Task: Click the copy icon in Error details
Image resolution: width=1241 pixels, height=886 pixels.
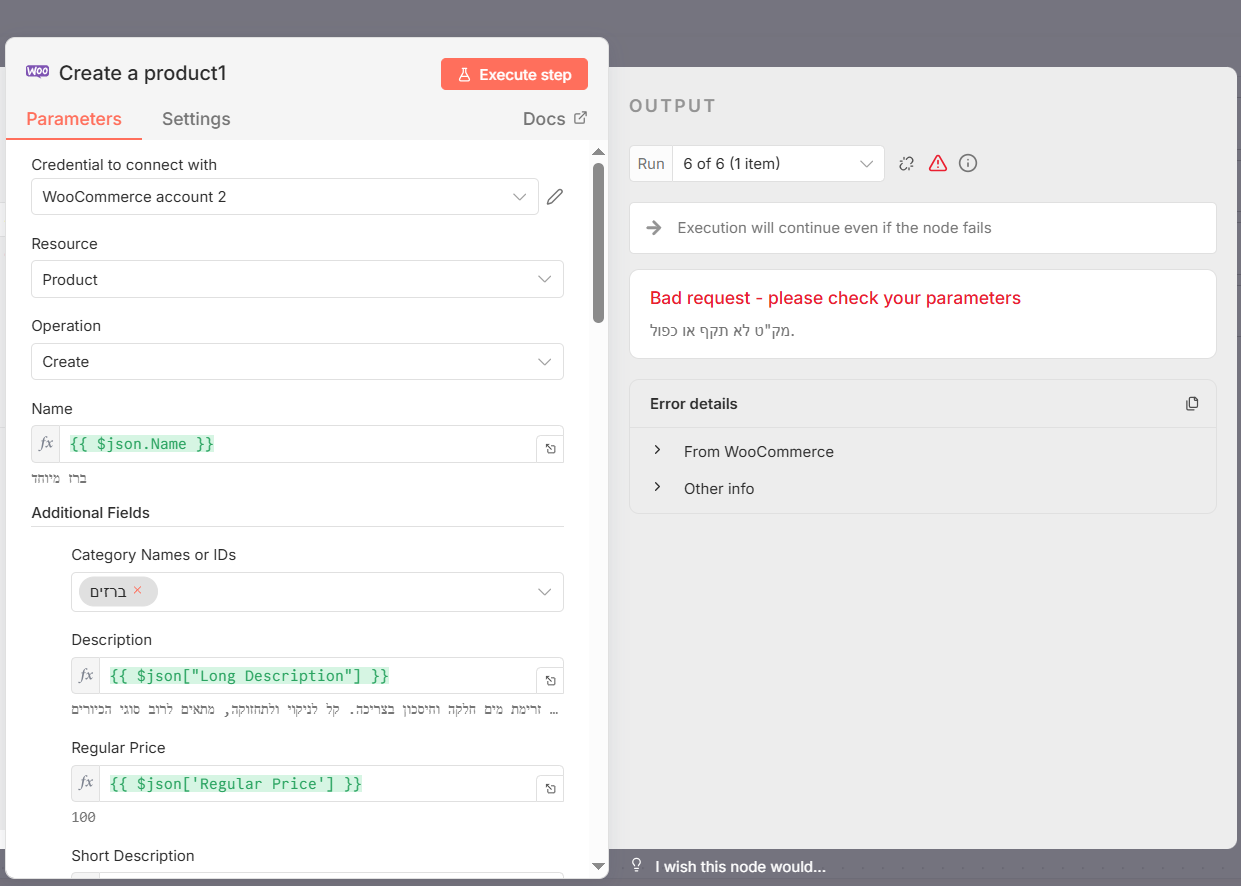Action: click(x=1192, y=404)
